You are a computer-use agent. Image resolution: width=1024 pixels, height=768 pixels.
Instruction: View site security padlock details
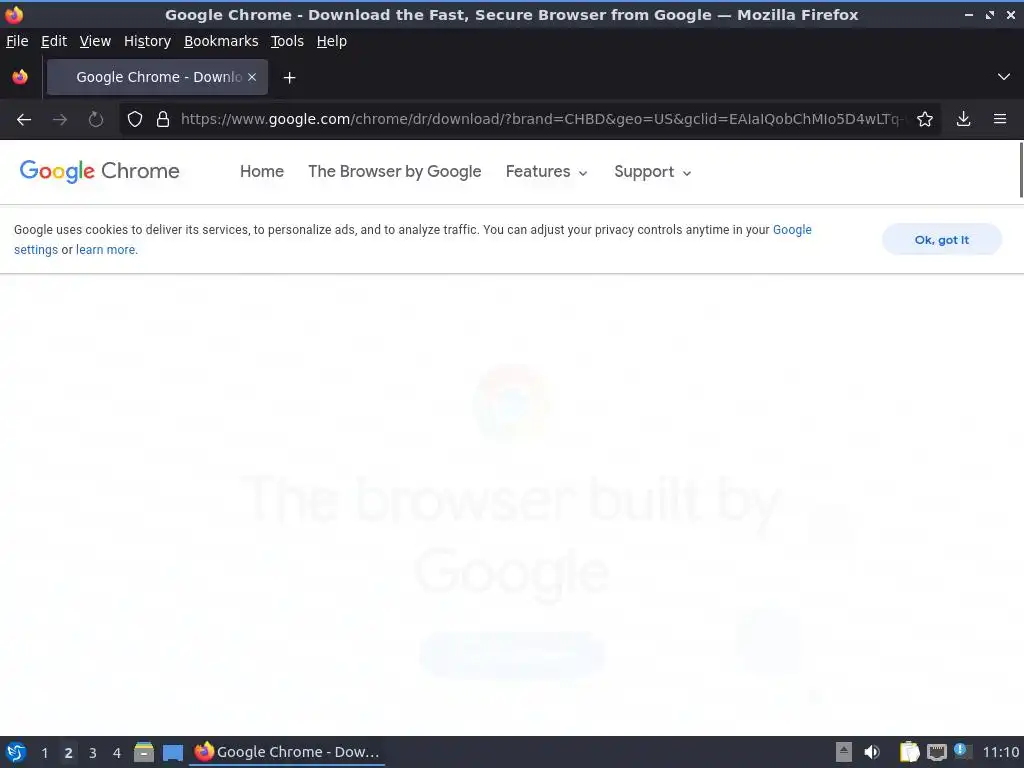point(163,120)
